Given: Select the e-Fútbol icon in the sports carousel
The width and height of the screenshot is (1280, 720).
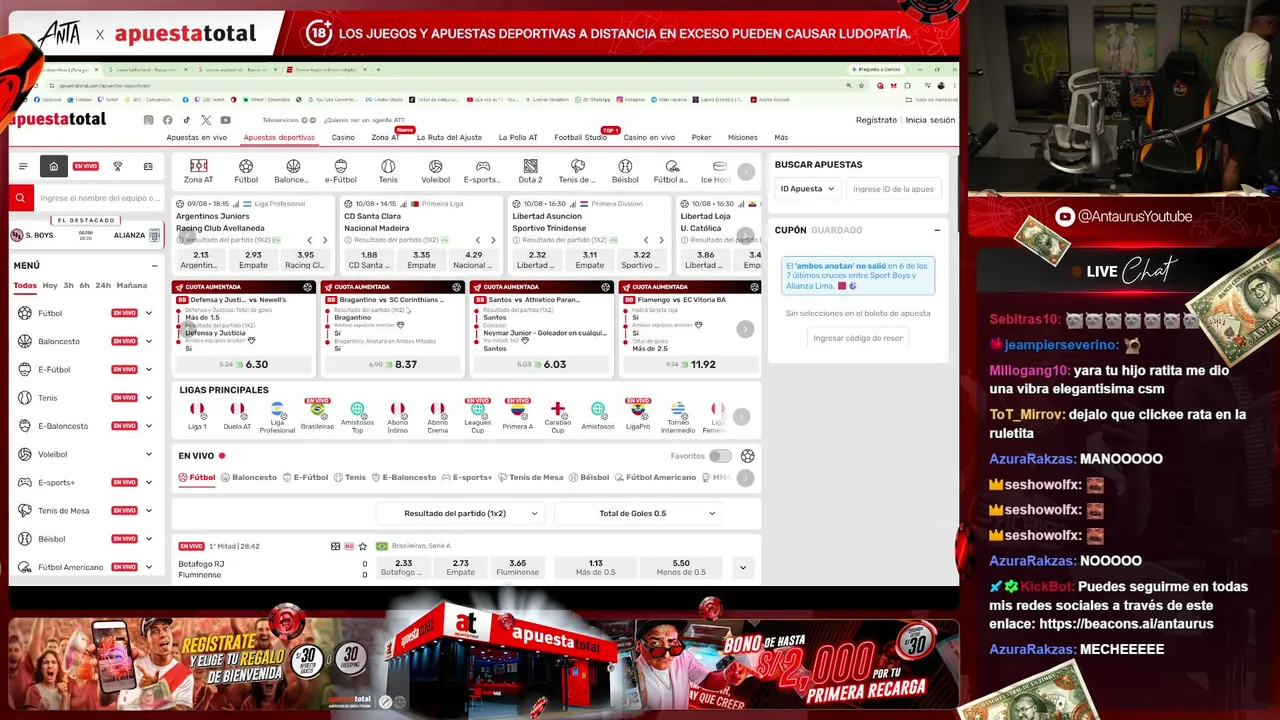Looking at the screenshot, I should [x=341, y=166].
